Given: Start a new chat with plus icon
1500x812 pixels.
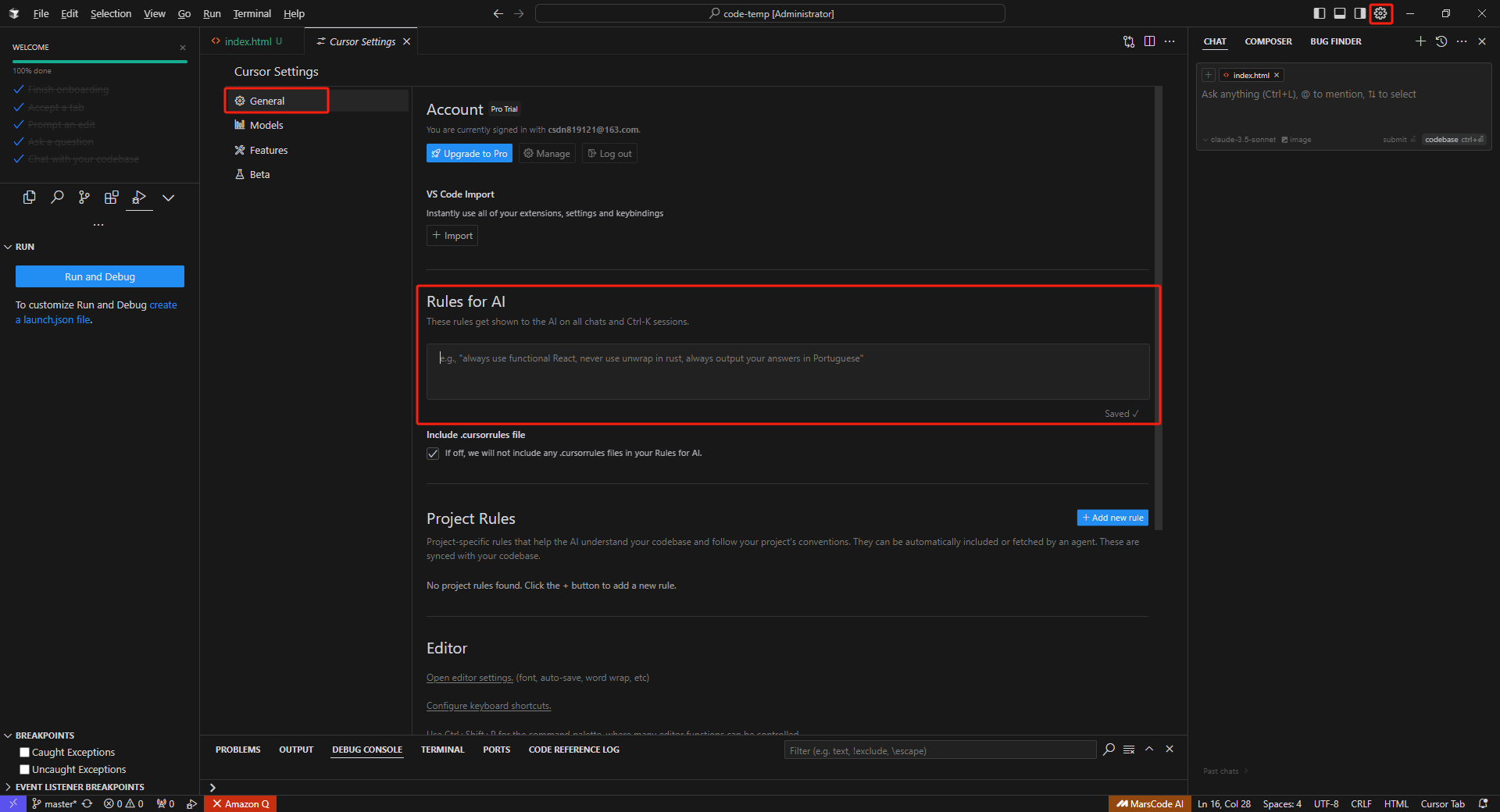Looking at the screenshot, I should (x=1420, y=41).
